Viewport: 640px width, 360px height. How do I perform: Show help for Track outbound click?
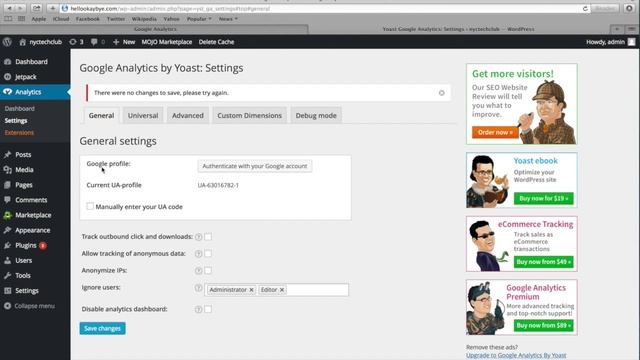[198, 237]
